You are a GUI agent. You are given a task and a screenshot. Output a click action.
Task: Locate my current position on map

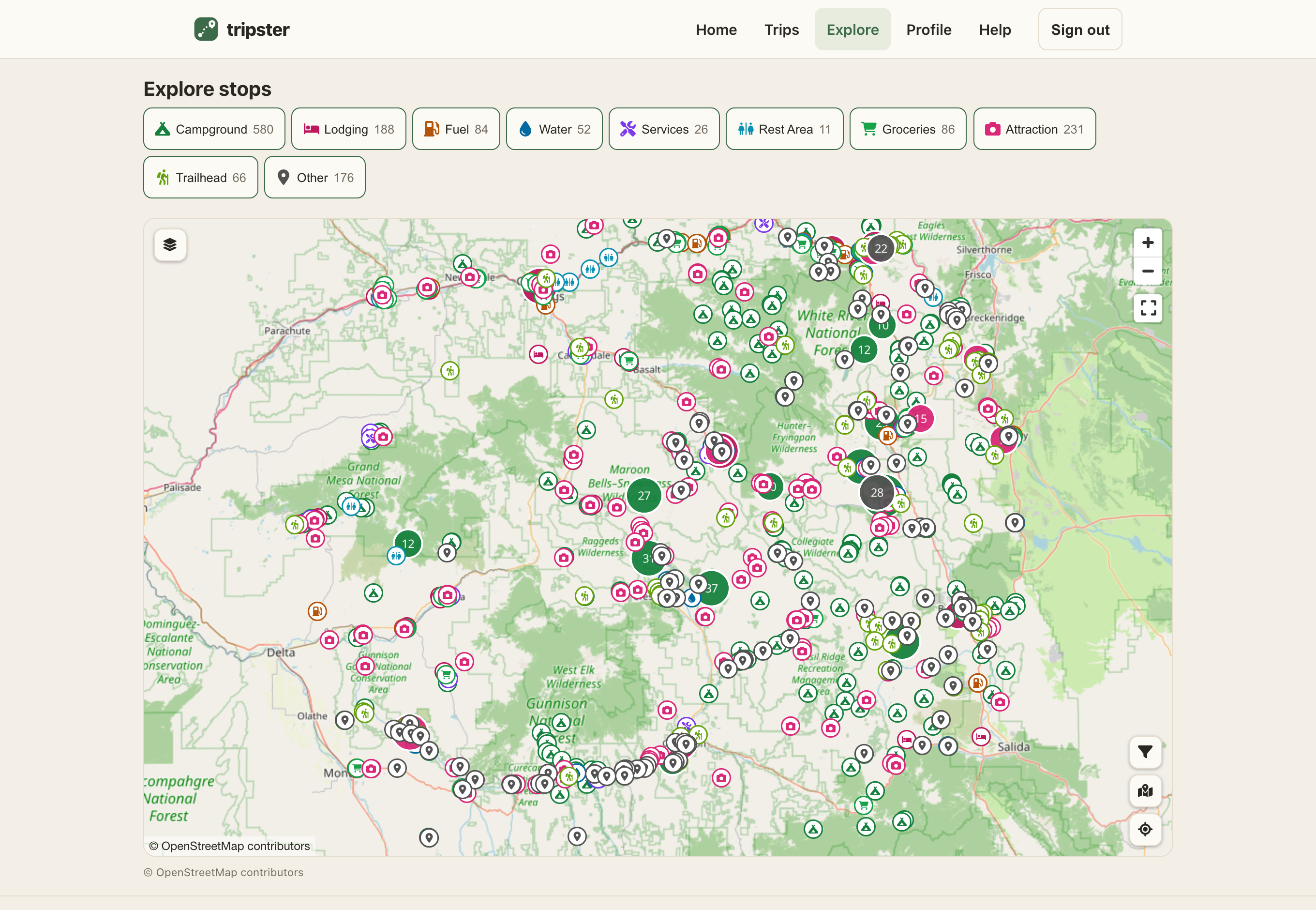pyautogui.click(x=1145, y=829)
